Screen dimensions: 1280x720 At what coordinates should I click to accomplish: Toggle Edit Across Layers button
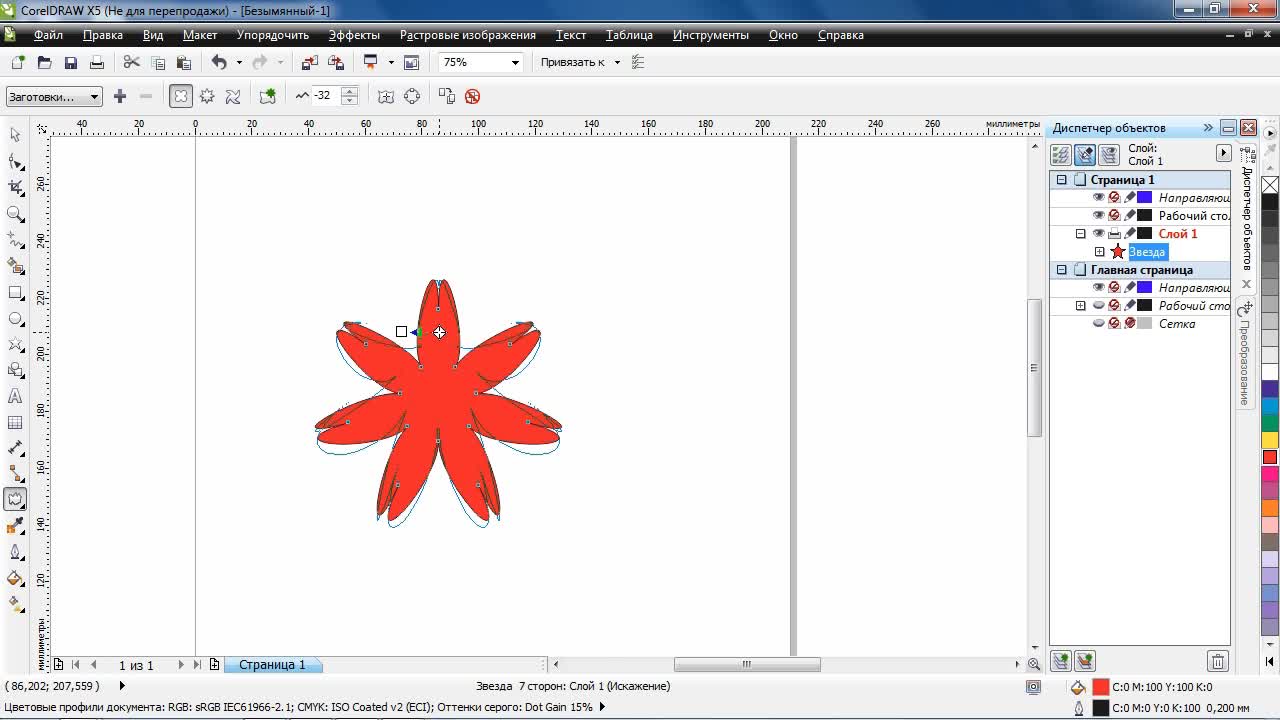pyautogui.click(x=1085, y=155)
